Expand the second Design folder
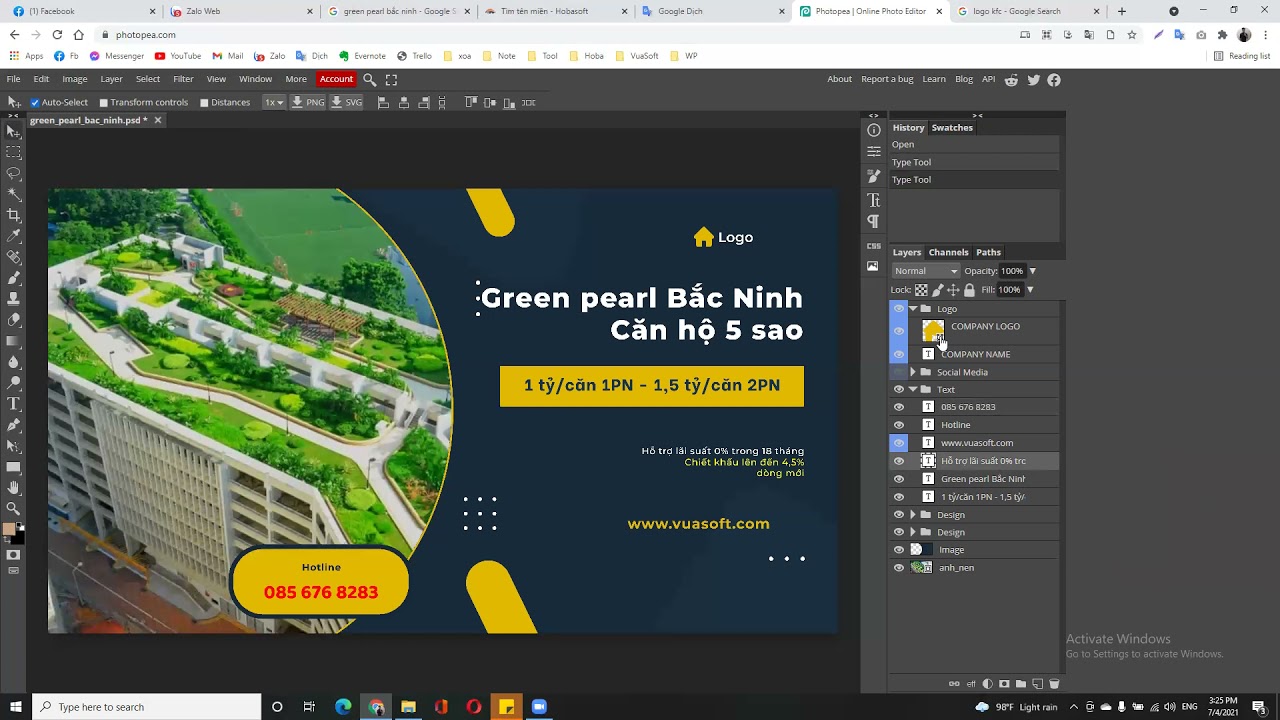 coord(913,532)
